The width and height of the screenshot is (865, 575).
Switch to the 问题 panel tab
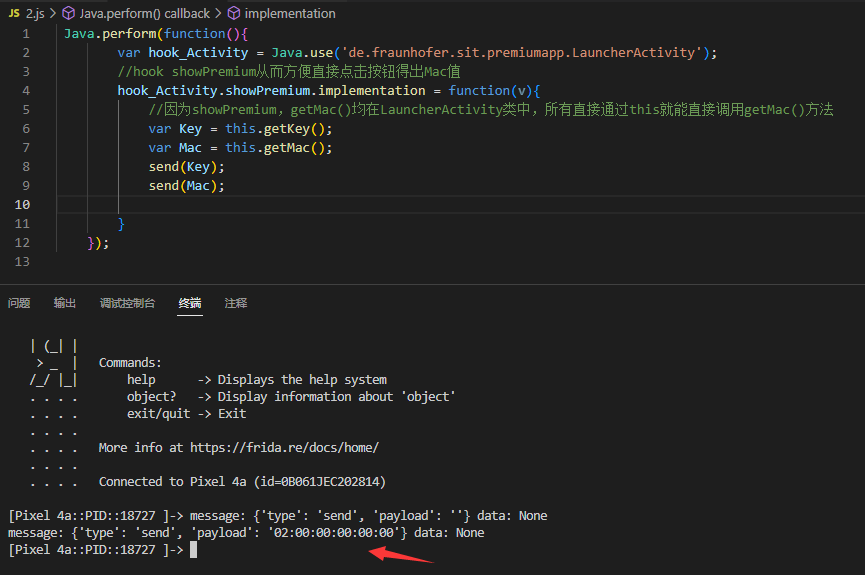pos(19,303)
